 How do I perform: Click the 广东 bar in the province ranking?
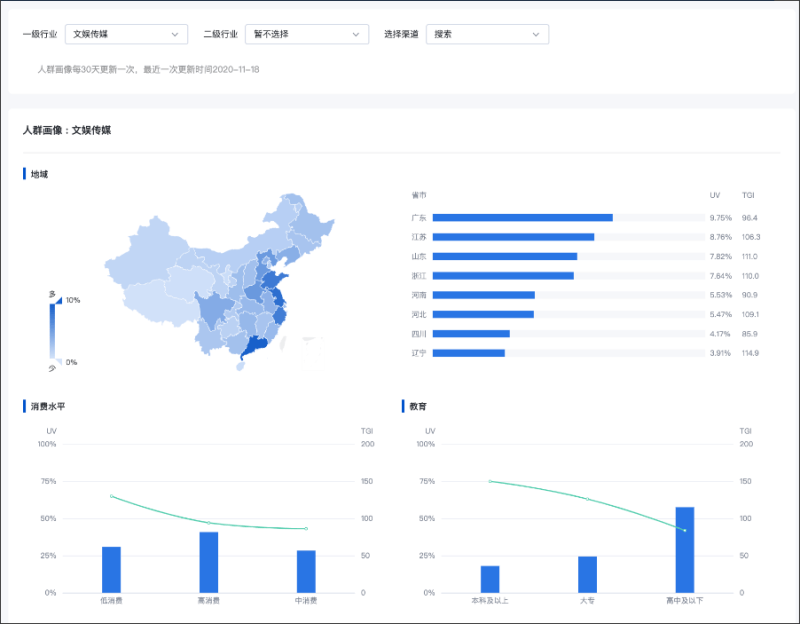pyautogui.click(x=522, y=217)
